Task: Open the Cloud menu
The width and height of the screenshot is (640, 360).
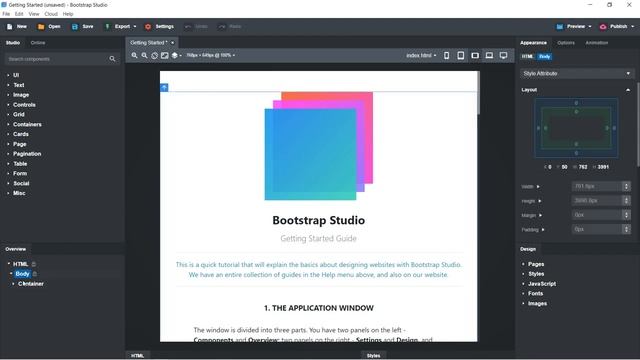Action: tap(51, 14)
